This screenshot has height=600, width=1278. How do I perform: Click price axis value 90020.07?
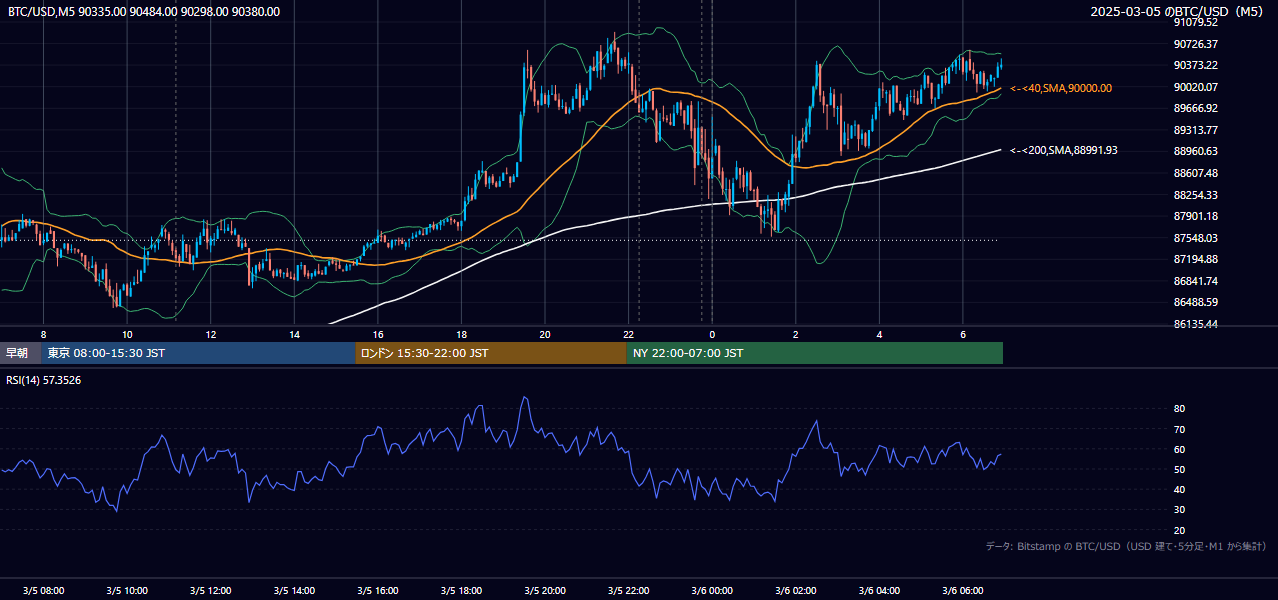1195,87
